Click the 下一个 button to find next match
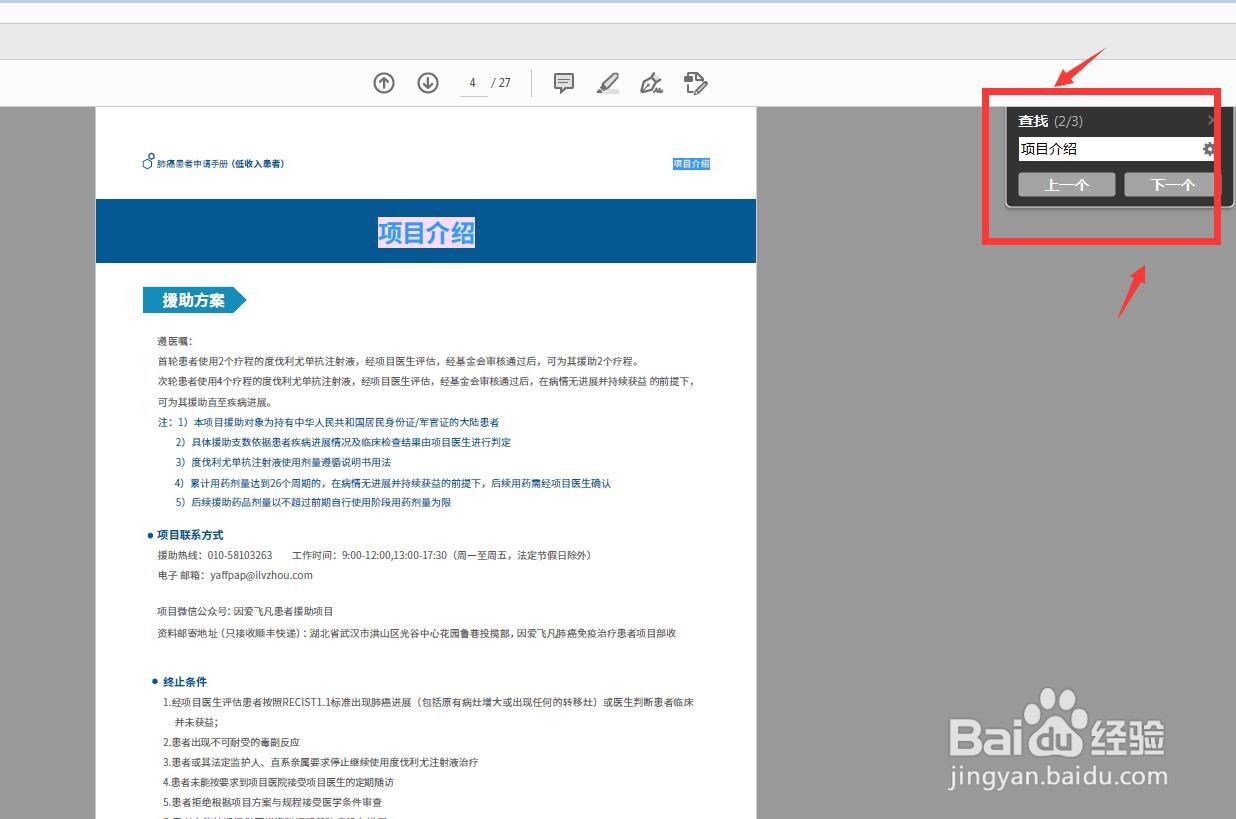Viewport: 1236px width, 819px height. pos(1171,184)
